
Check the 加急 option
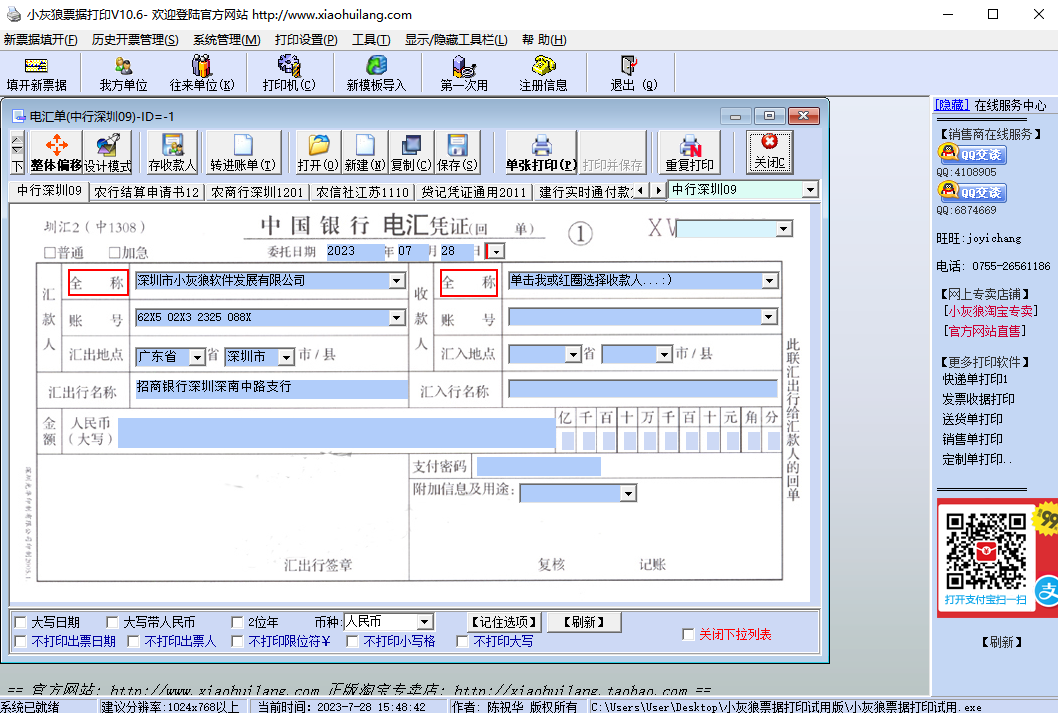tap(114, 252)
